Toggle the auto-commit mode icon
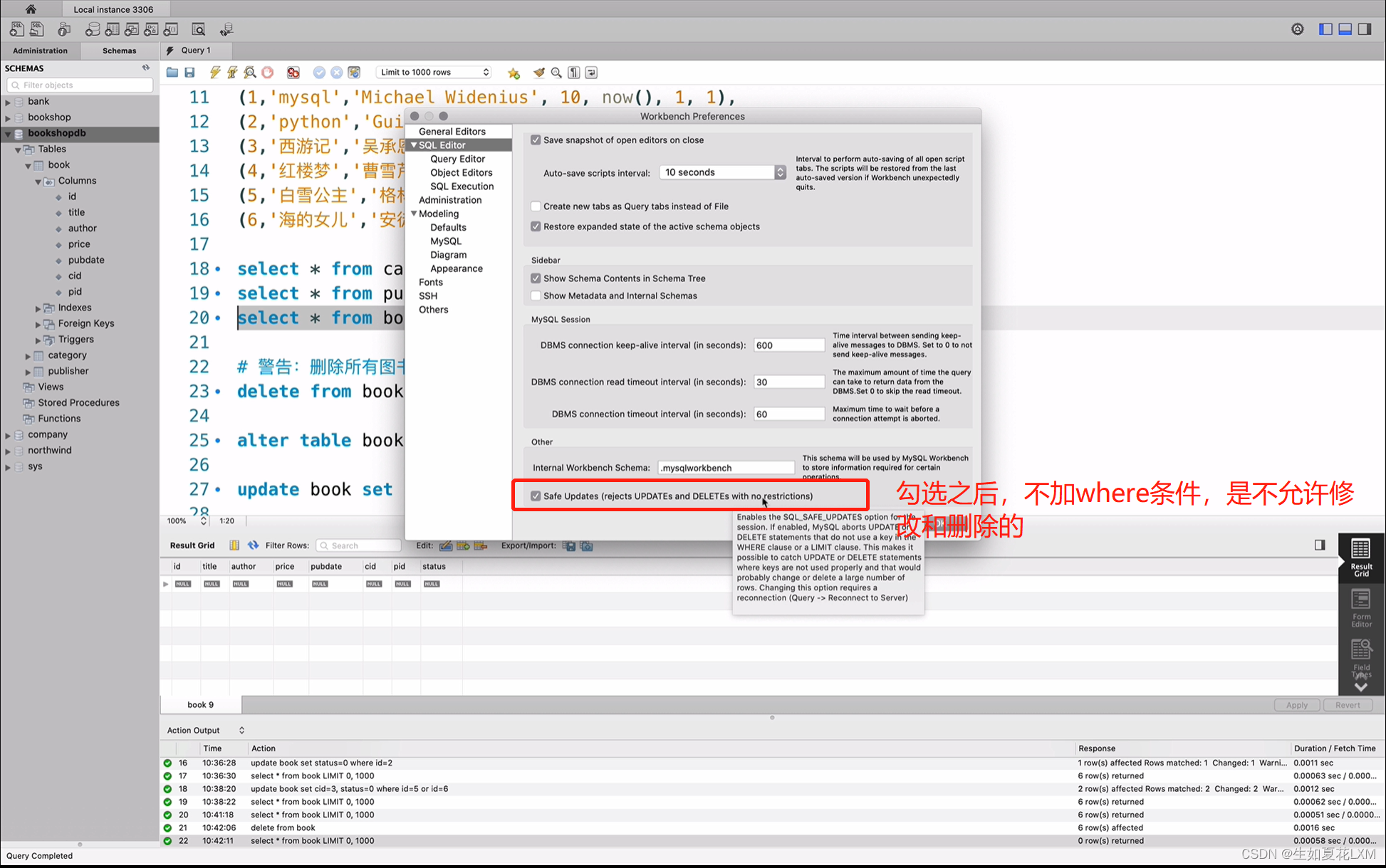Image resolution: width=1386 pixels, height=868 pixels. click(354, 73)
